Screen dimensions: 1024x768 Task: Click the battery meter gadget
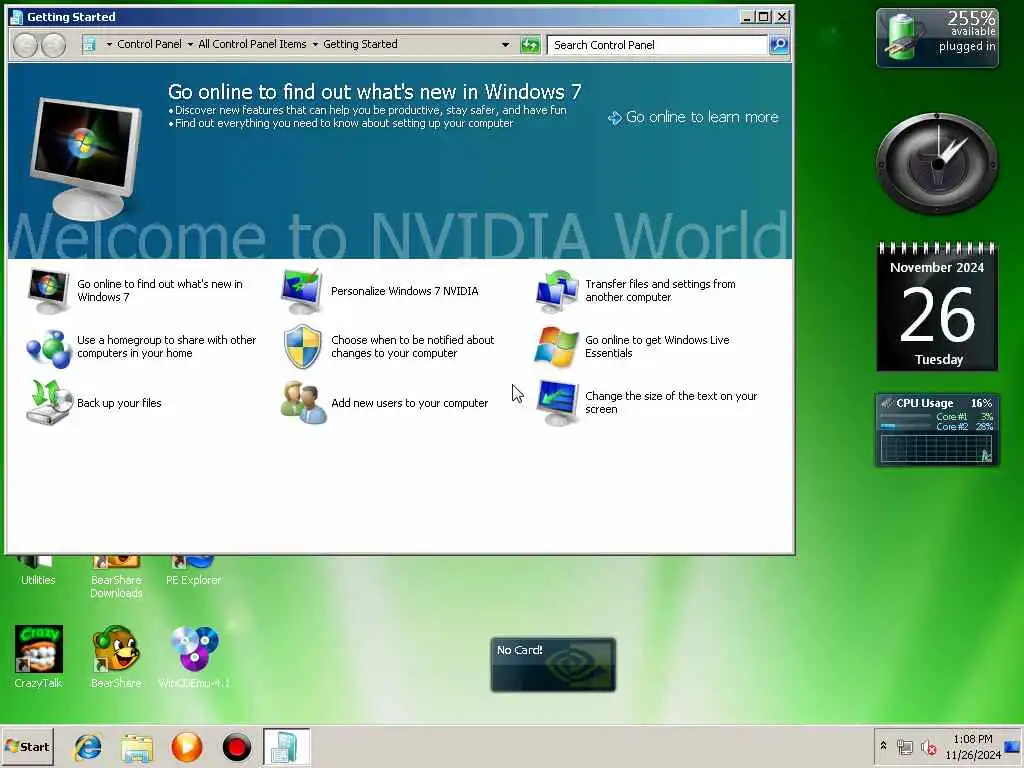937,38
